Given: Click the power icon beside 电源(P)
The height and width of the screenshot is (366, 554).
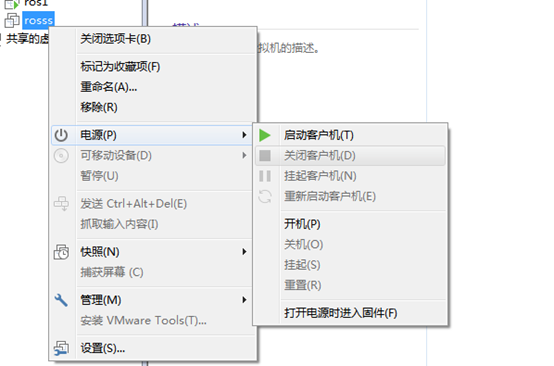Looking at the screenshot, I should point(61,135).
